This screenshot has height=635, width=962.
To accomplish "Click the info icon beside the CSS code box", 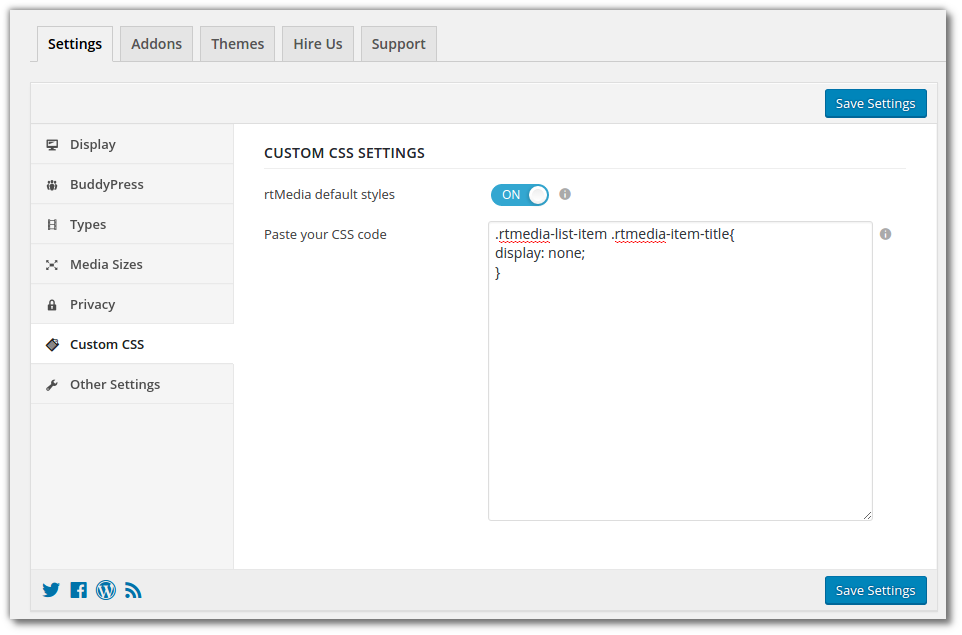I will [x=885, y=234].
